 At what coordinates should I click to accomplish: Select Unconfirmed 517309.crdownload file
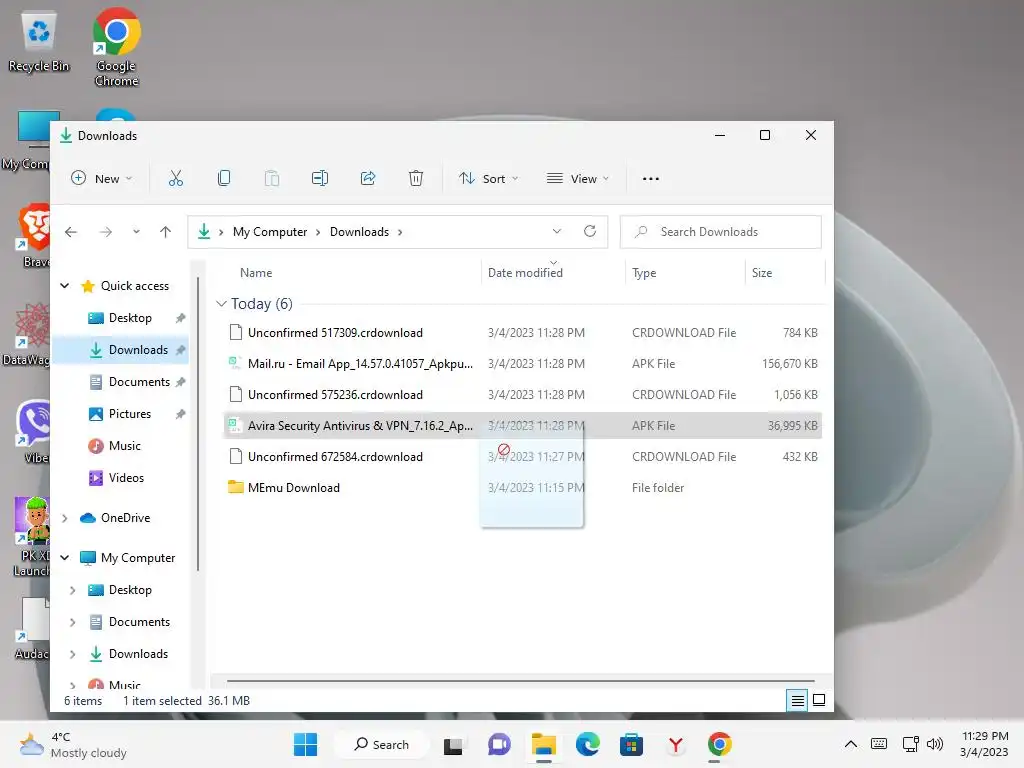click(x=522, y=333)
